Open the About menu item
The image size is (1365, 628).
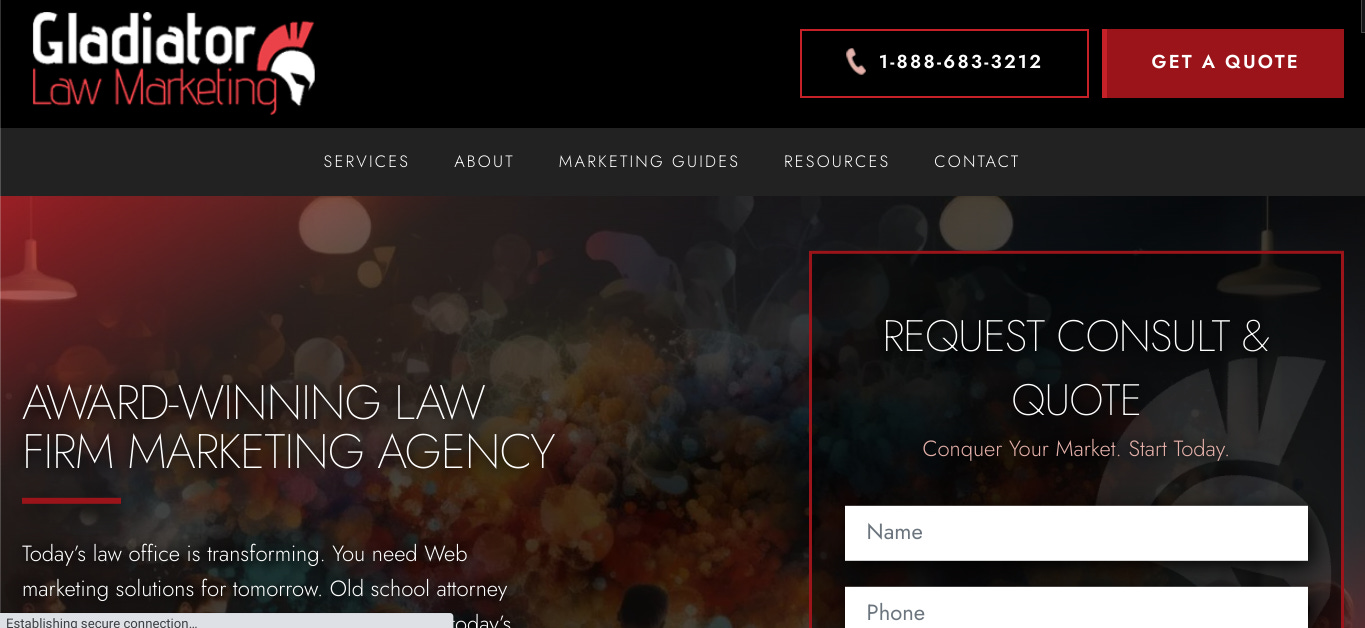[484, 161]
